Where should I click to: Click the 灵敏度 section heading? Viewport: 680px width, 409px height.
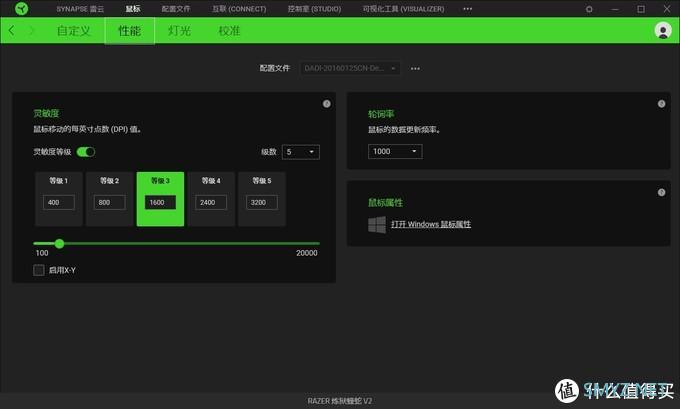[x=46, y=114]
